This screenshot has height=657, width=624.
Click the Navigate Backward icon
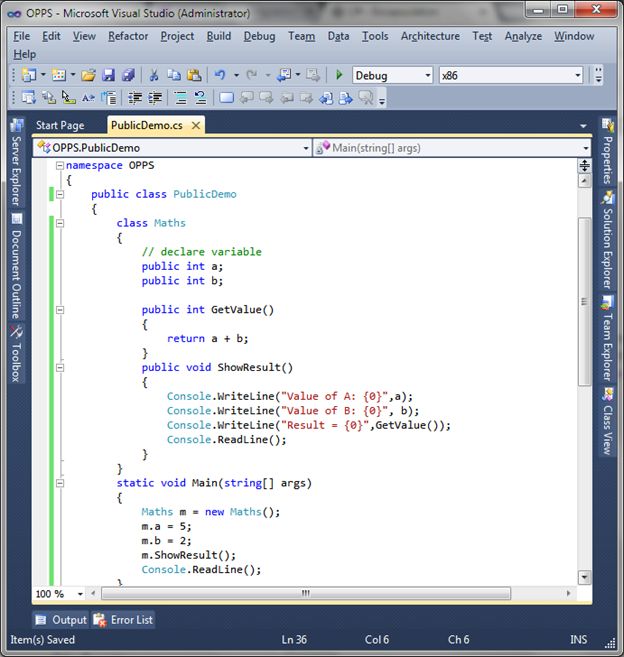(284, 75)
